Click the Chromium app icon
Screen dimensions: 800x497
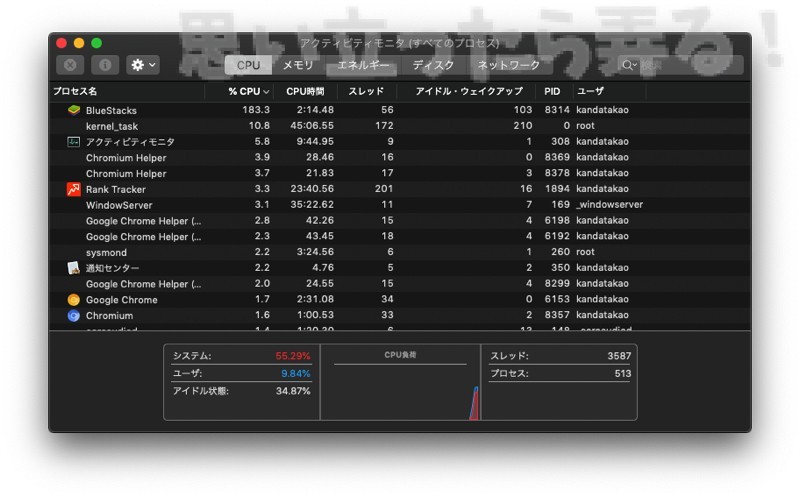[x=73, y=315]
